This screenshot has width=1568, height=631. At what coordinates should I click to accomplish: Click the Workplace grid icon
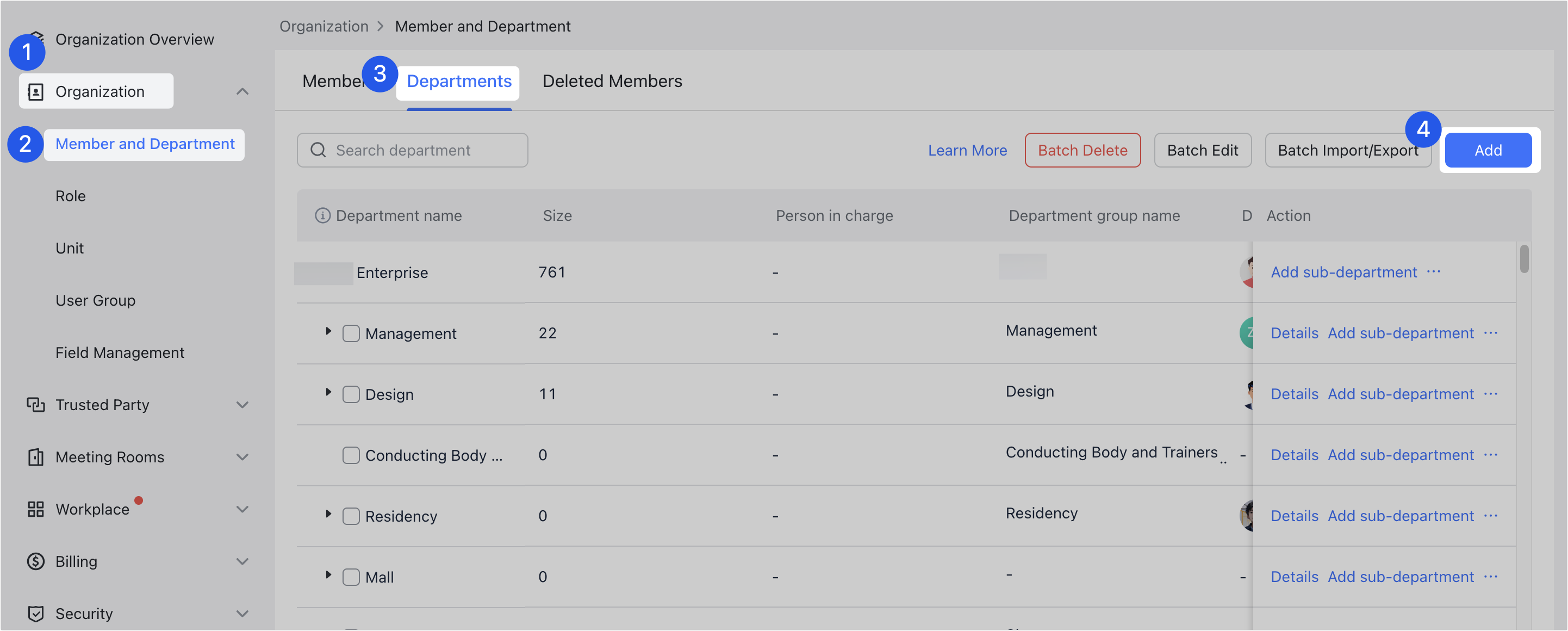point(36,509)
